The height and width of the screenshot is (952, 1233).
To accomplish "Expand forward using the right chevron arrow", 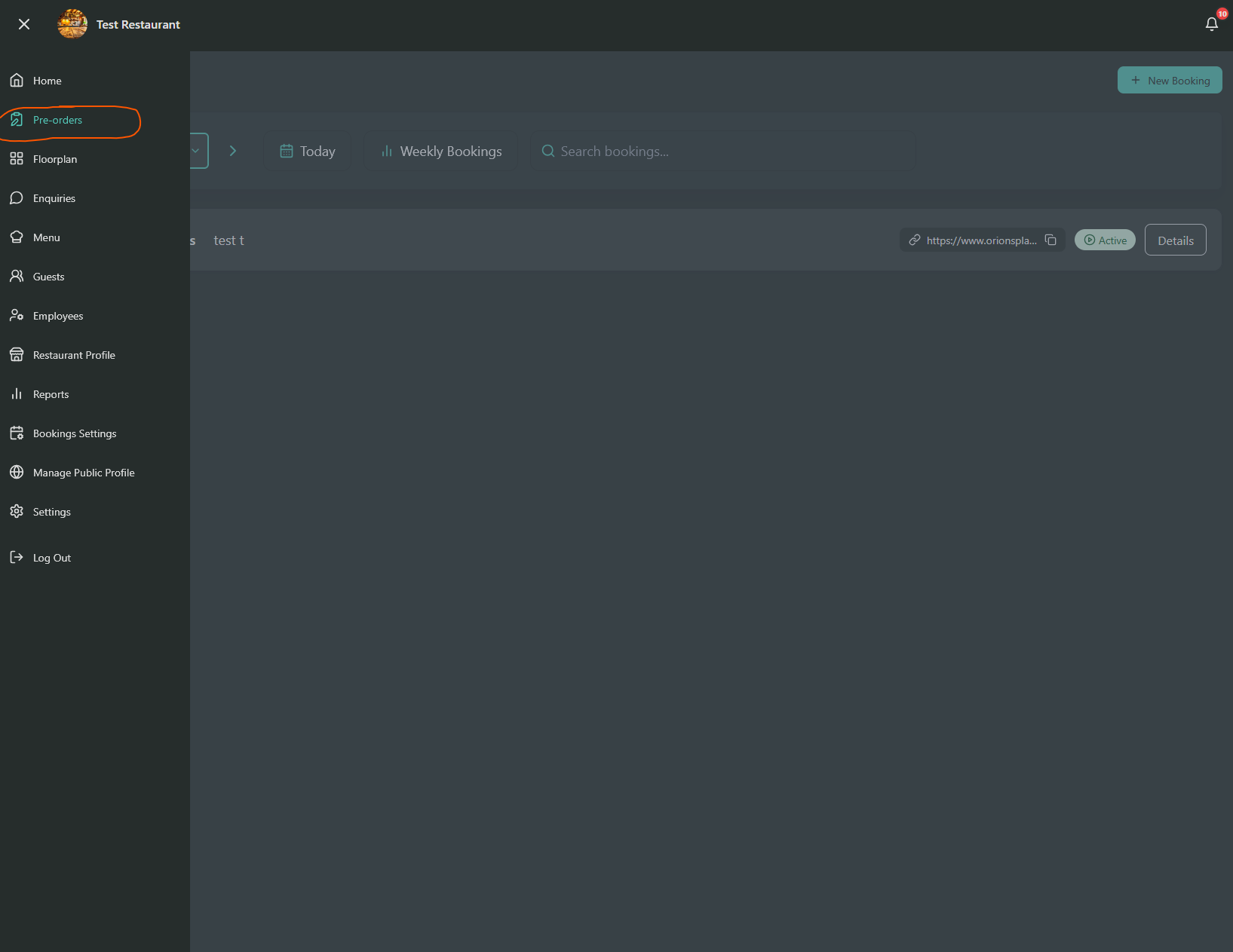I will [233, 151].
